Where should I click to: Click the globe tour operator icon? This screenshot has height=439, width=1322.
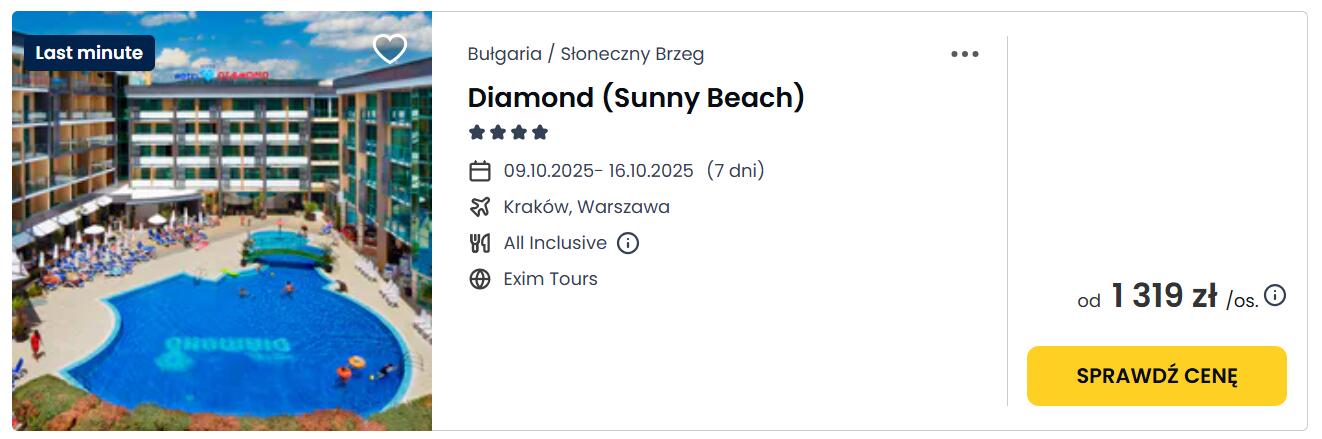[480, 279]
